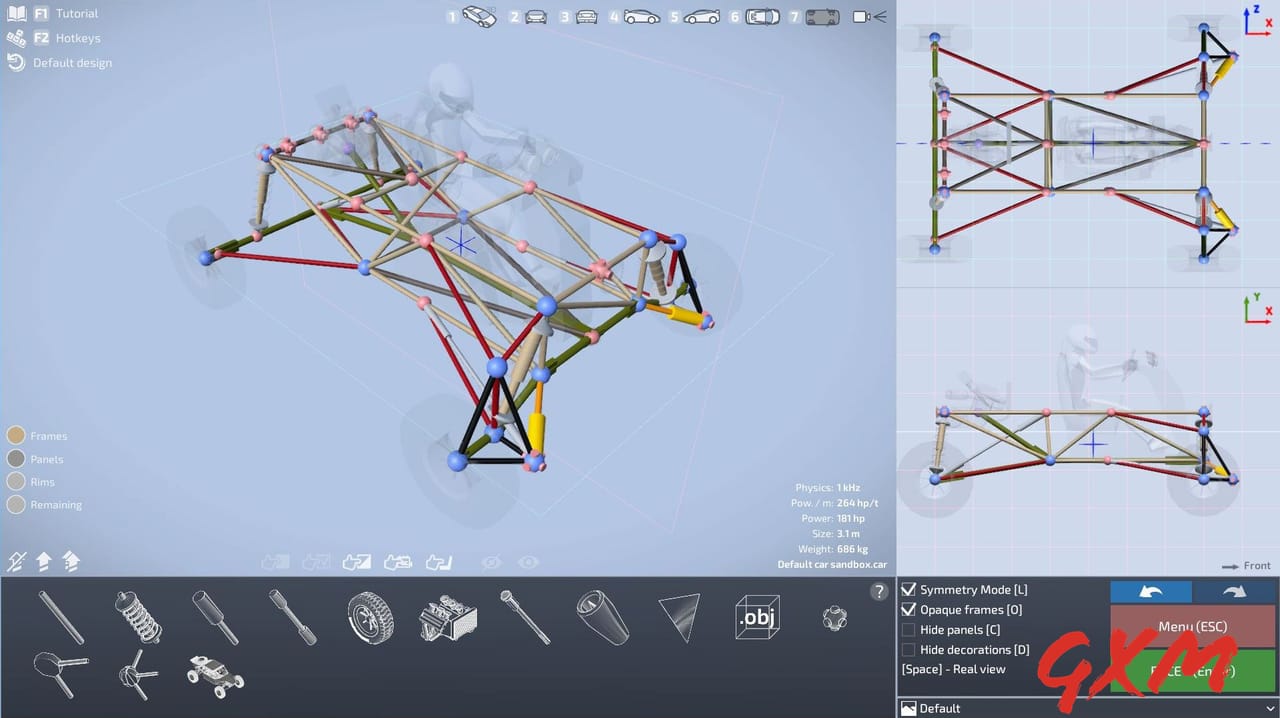
Task: Open the .obj model import tool
Action: tap(757, 618)
